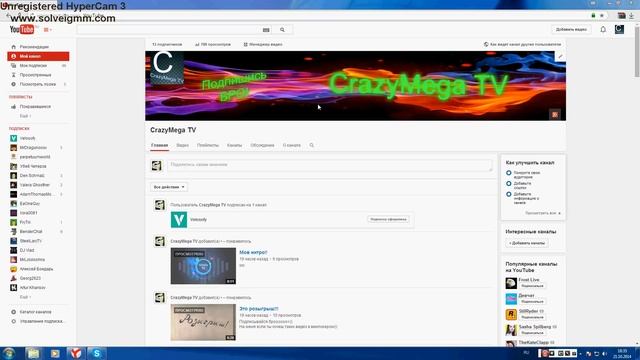Subscribe to Frost Live channel
The height and width of the screenshot is (360, 640).
click(532, 286)
